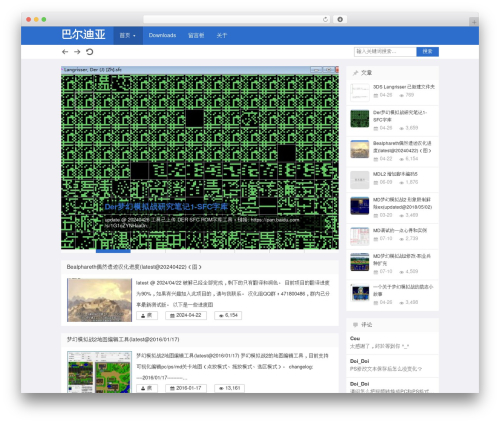Open sidebar article MDL2
Viewport: 500px width, 423px height.
(395, 174)
